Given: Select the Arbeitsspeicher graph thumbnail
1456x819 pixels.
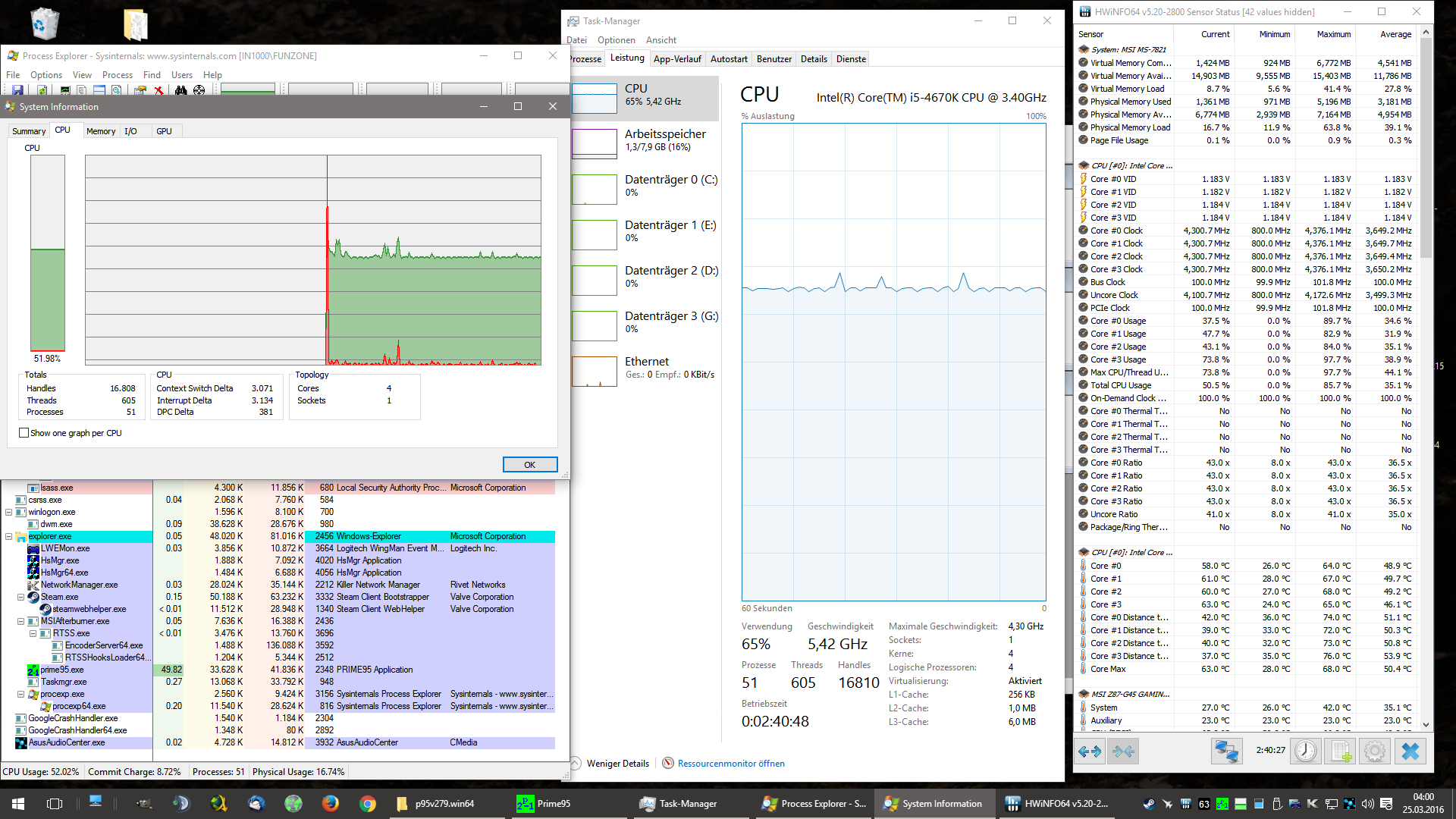Looking at the screenshot, I should 594,143.
